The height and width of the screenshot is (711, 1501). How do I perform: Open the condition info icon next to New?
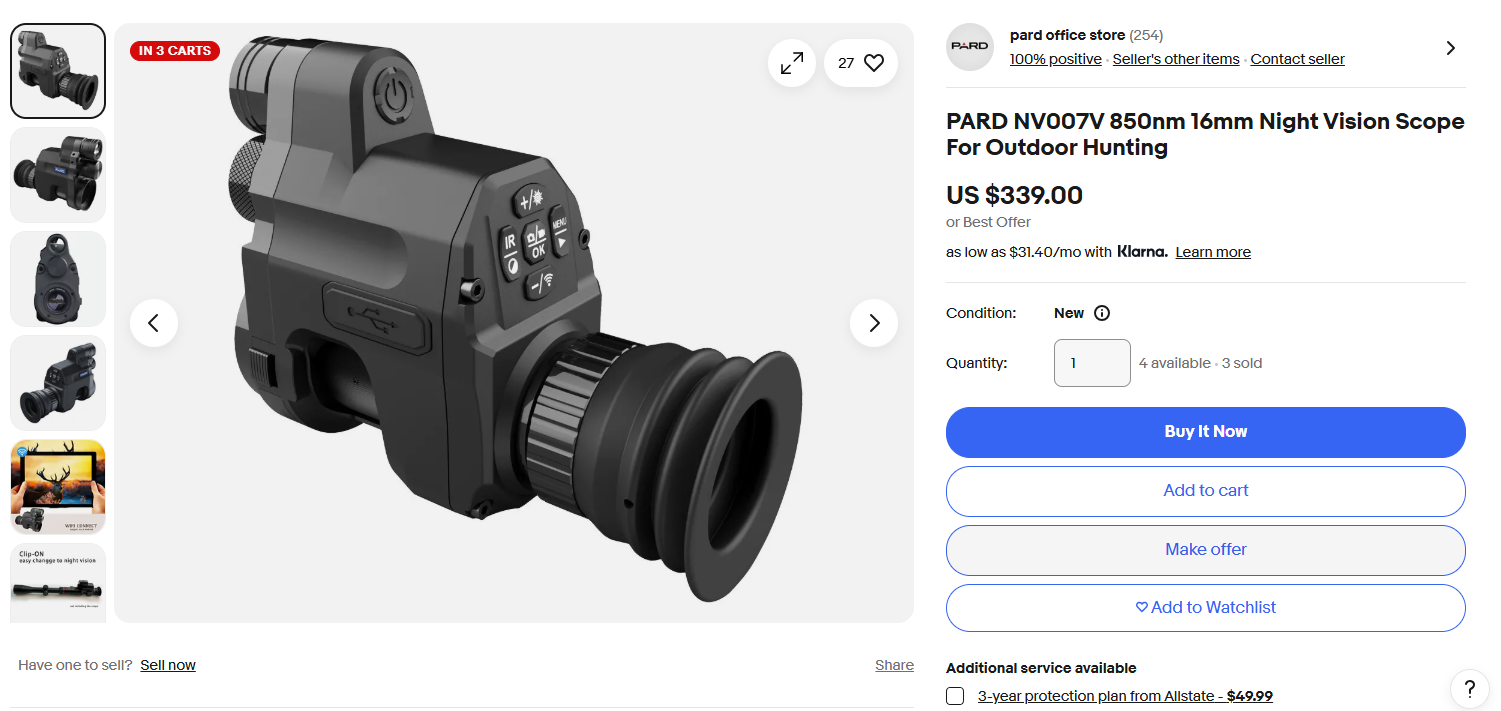[x=1102, y=313]
